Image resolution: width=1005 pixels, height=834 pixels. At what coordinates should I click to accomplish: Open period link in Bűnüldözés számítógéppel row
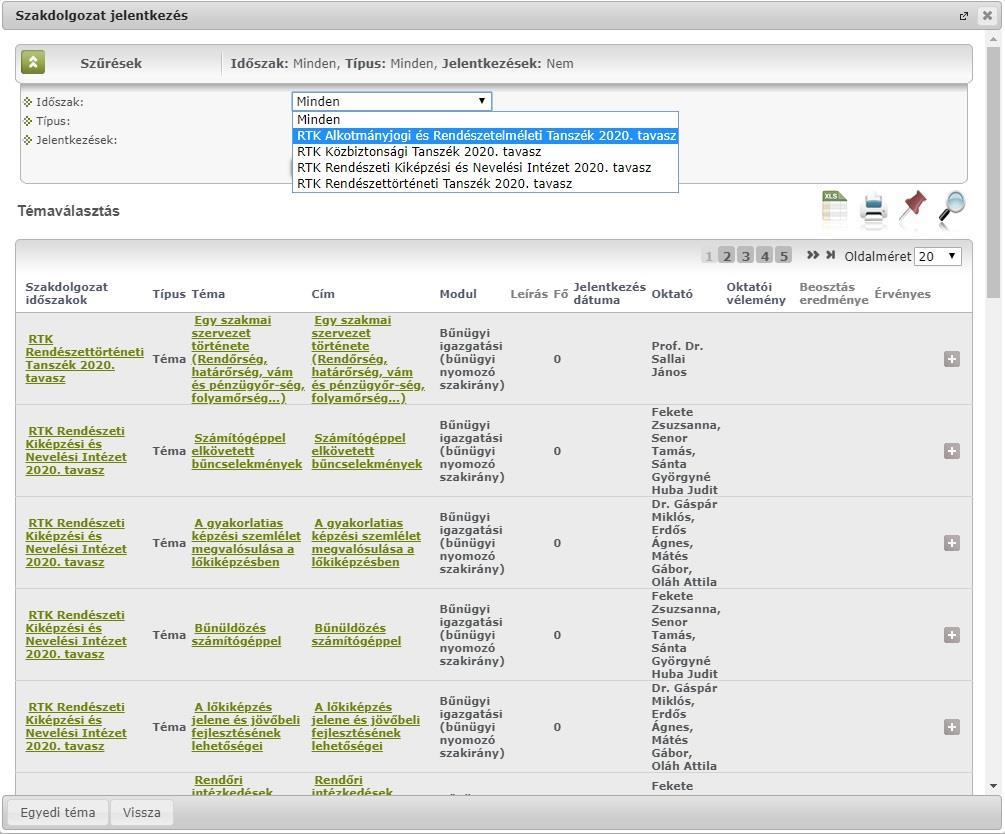(76, 635)
